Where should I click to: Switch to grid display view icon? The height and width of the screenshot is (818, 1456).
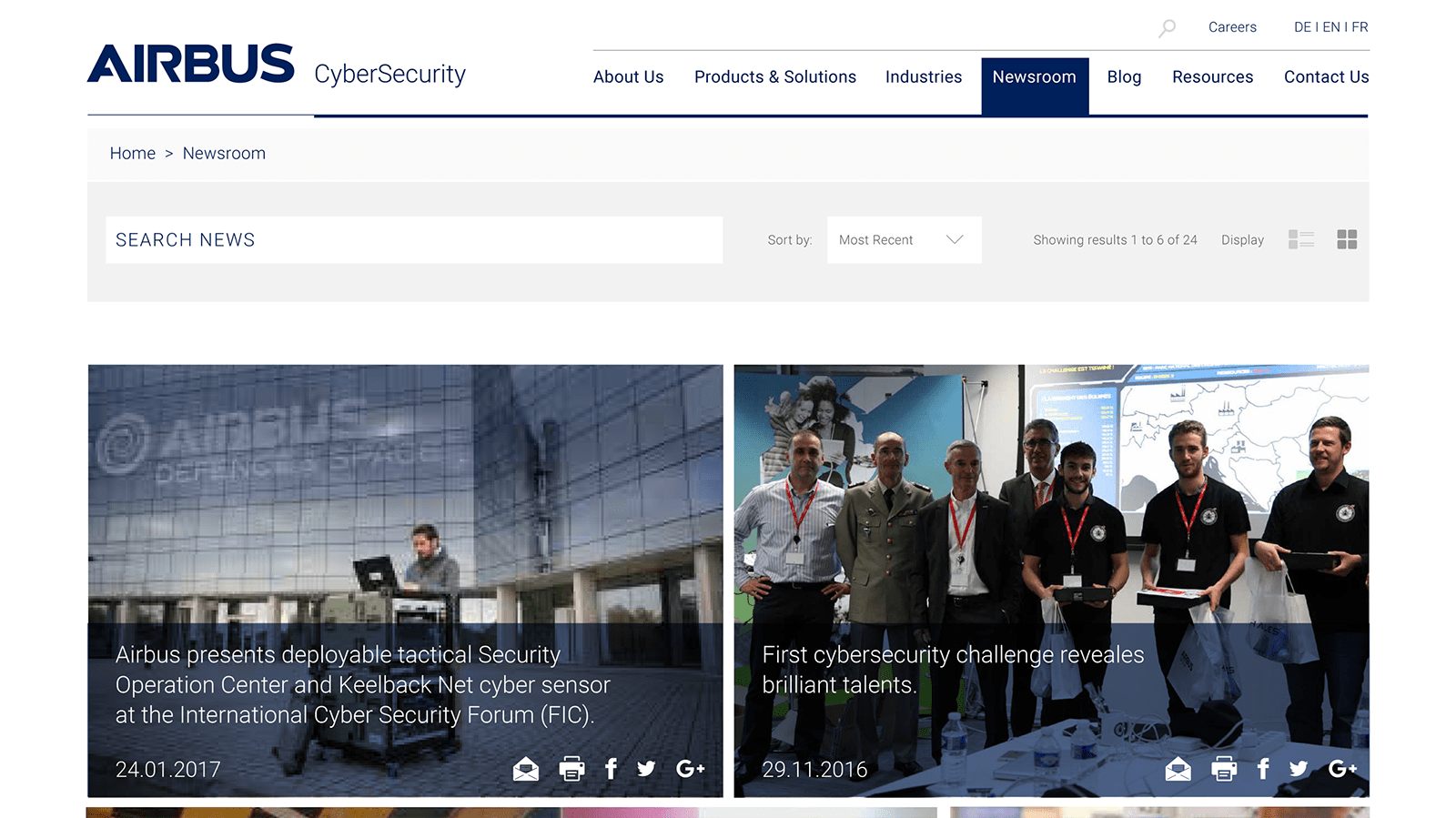tap(1347, 239)
